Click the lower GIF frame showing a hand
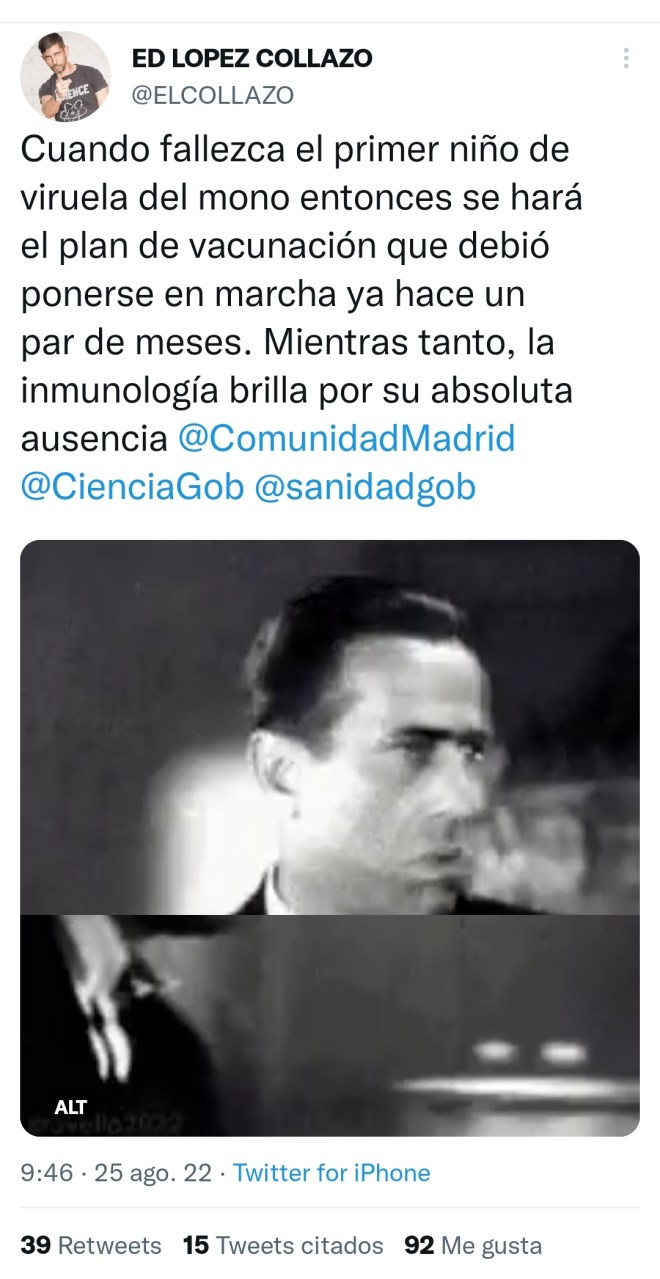 coord(330,1025)
